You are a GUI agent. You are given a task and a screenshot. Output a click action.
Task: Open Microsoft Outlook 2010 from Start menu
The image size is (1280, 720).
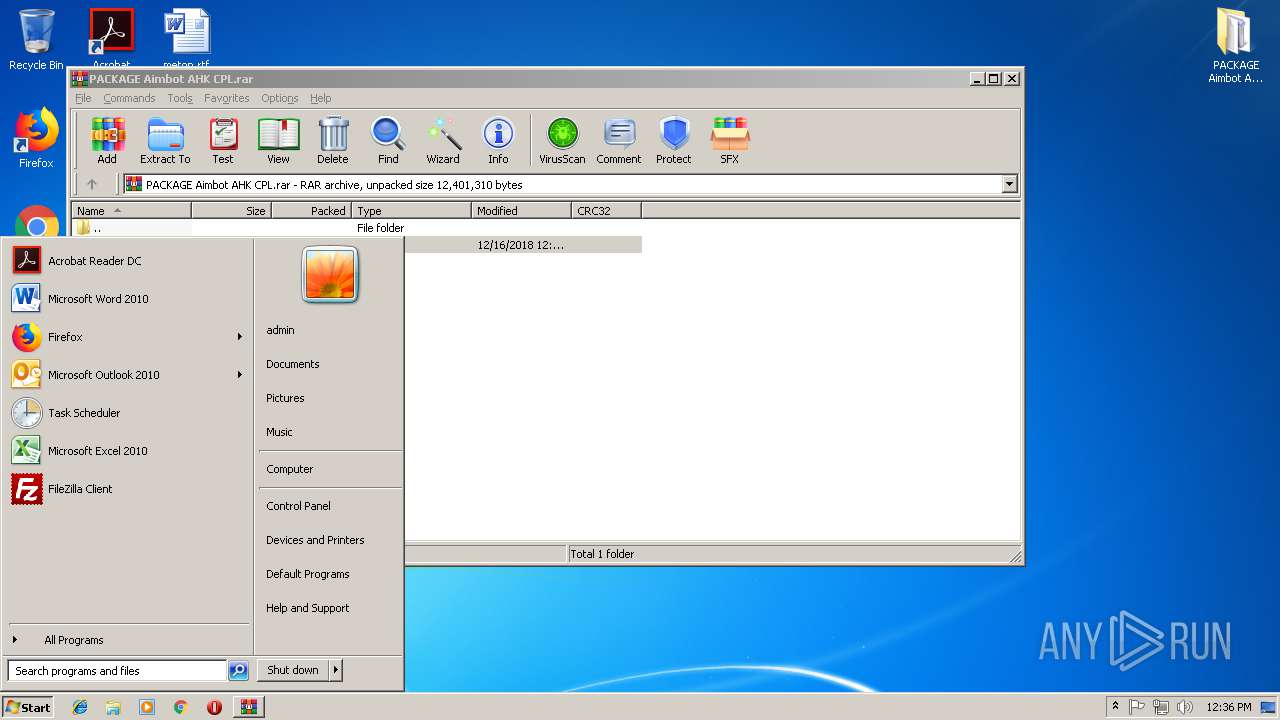(x=127, y=375)
